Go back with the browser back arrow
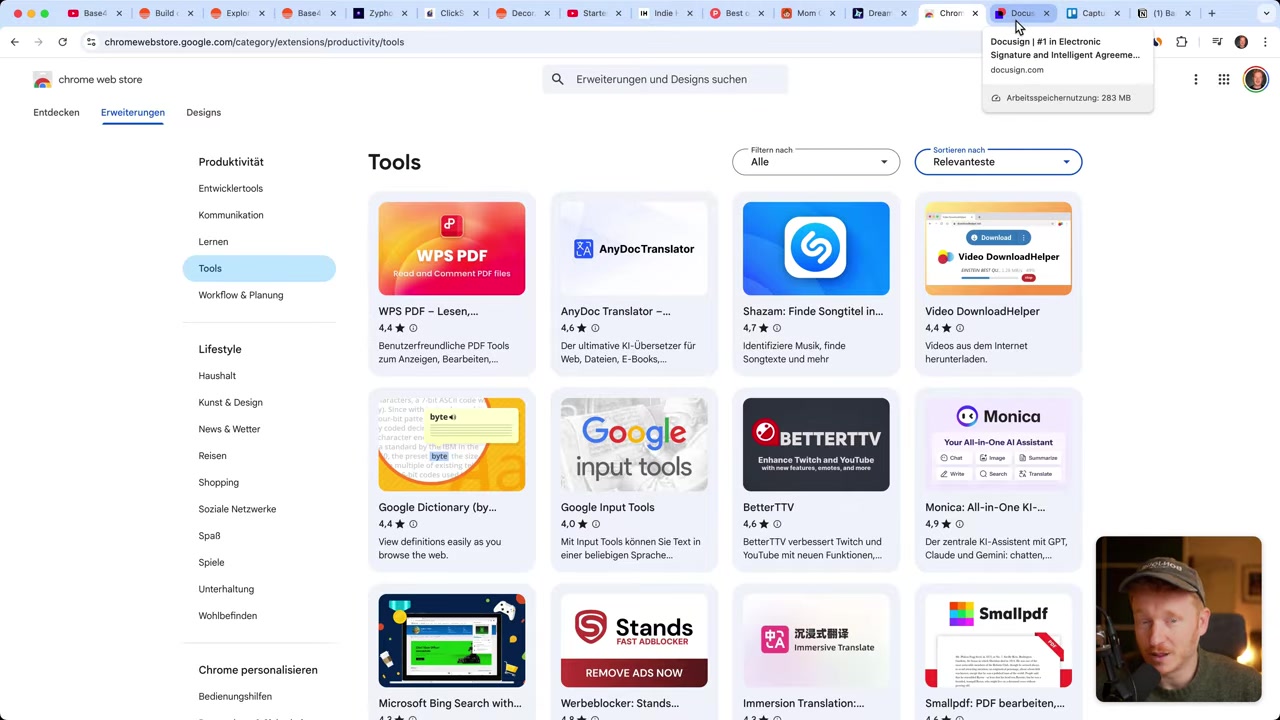This screenshot has width=1280, height=720. [x=15, y=42]
